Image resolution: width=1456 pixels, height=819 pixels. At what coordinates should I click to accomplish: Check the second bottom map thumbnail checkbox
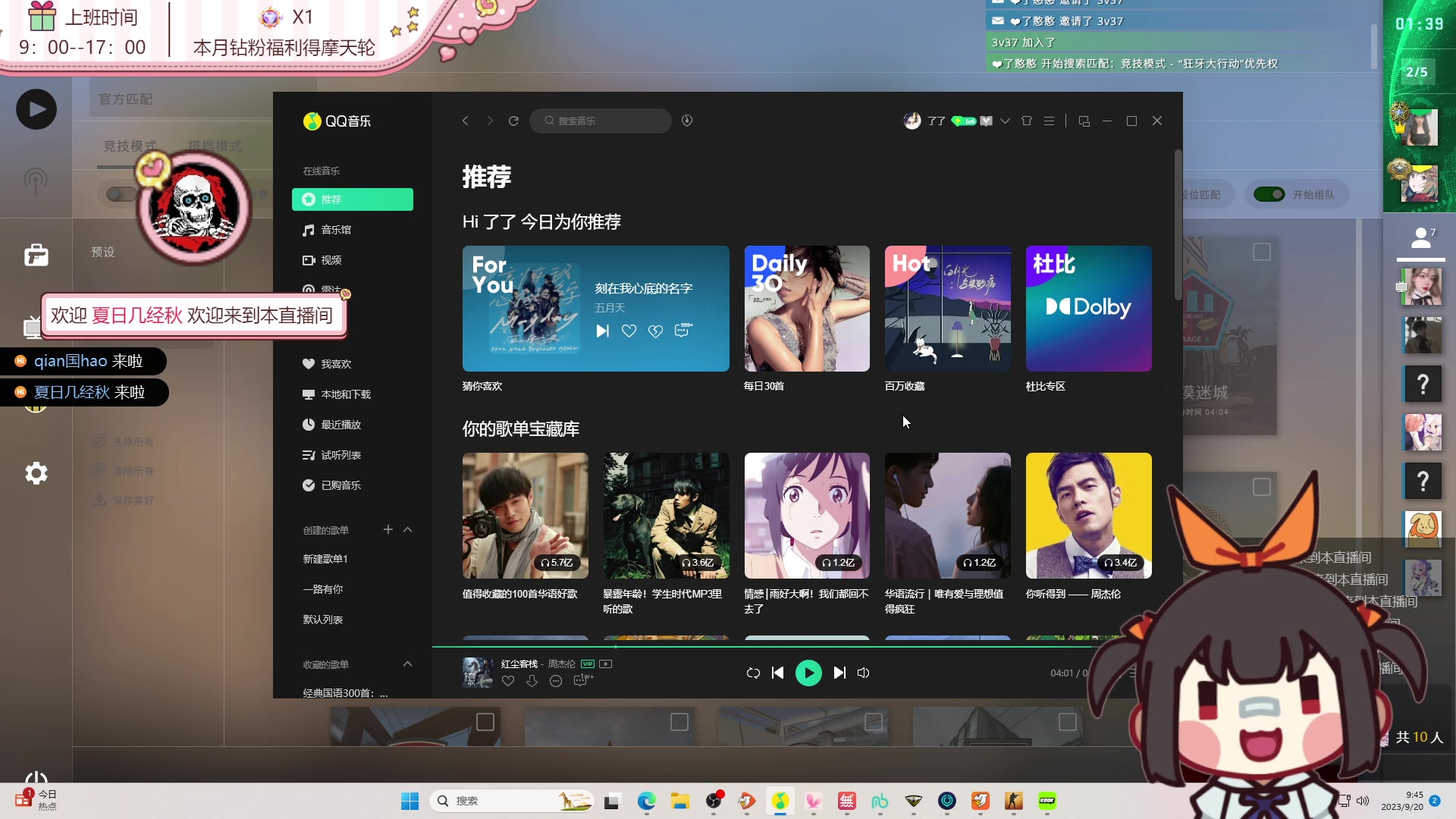[679, 722]
